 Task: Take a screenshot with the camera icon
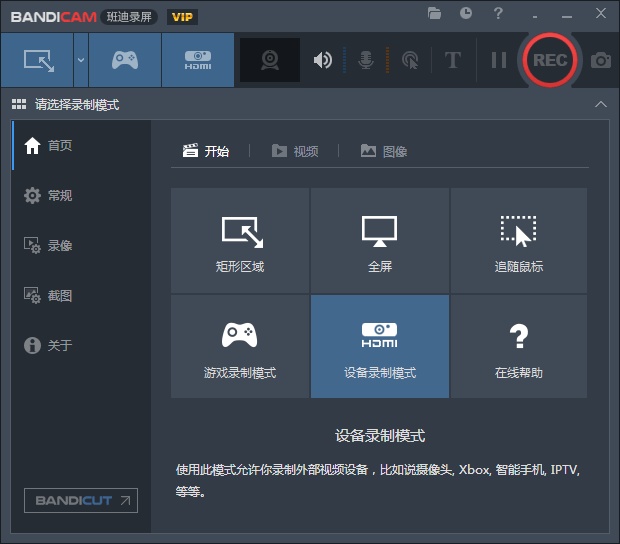[x=600, y=60]
